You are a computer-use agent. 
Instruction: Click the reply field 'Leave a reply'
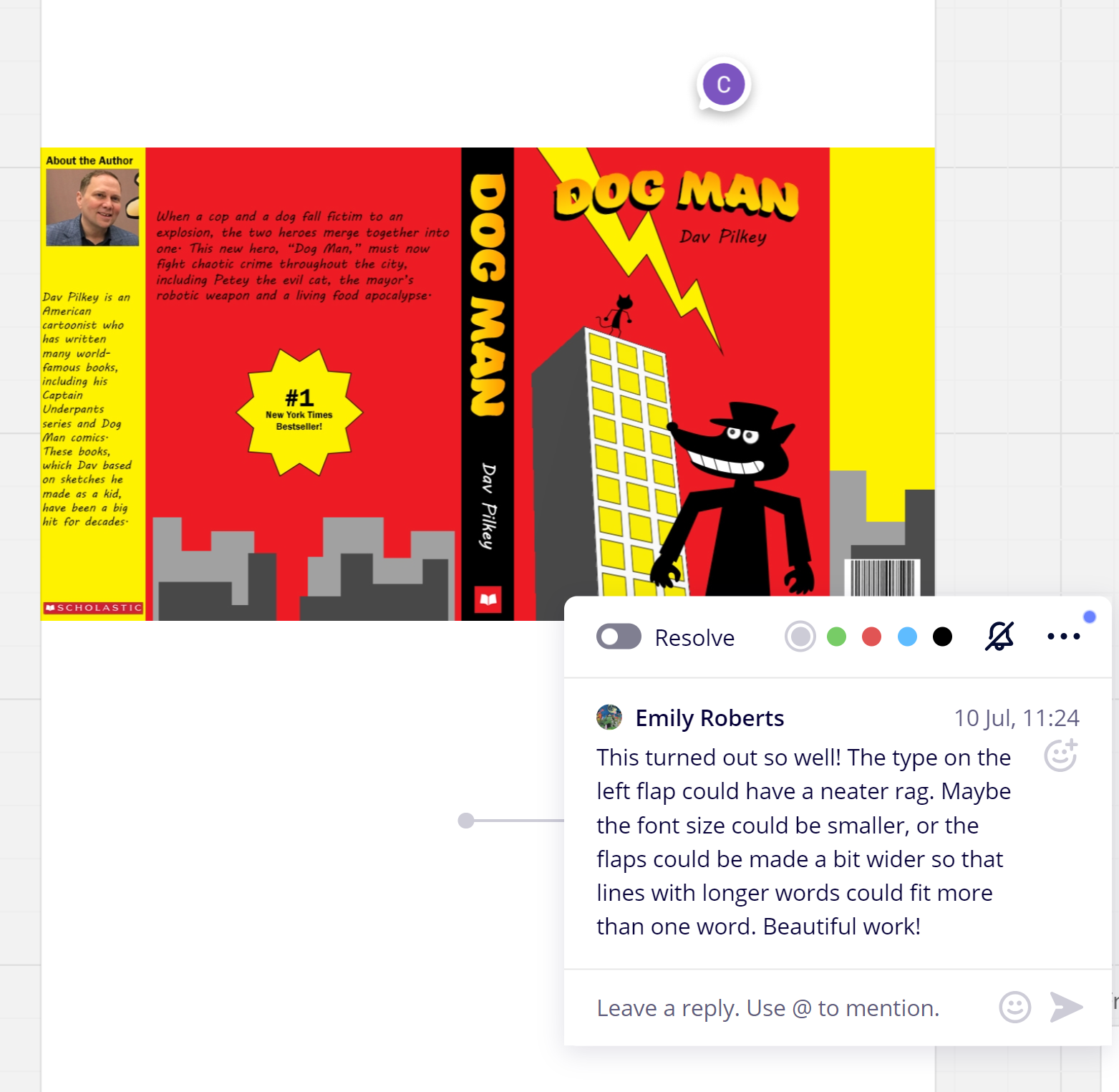[x=768, y=1008]
